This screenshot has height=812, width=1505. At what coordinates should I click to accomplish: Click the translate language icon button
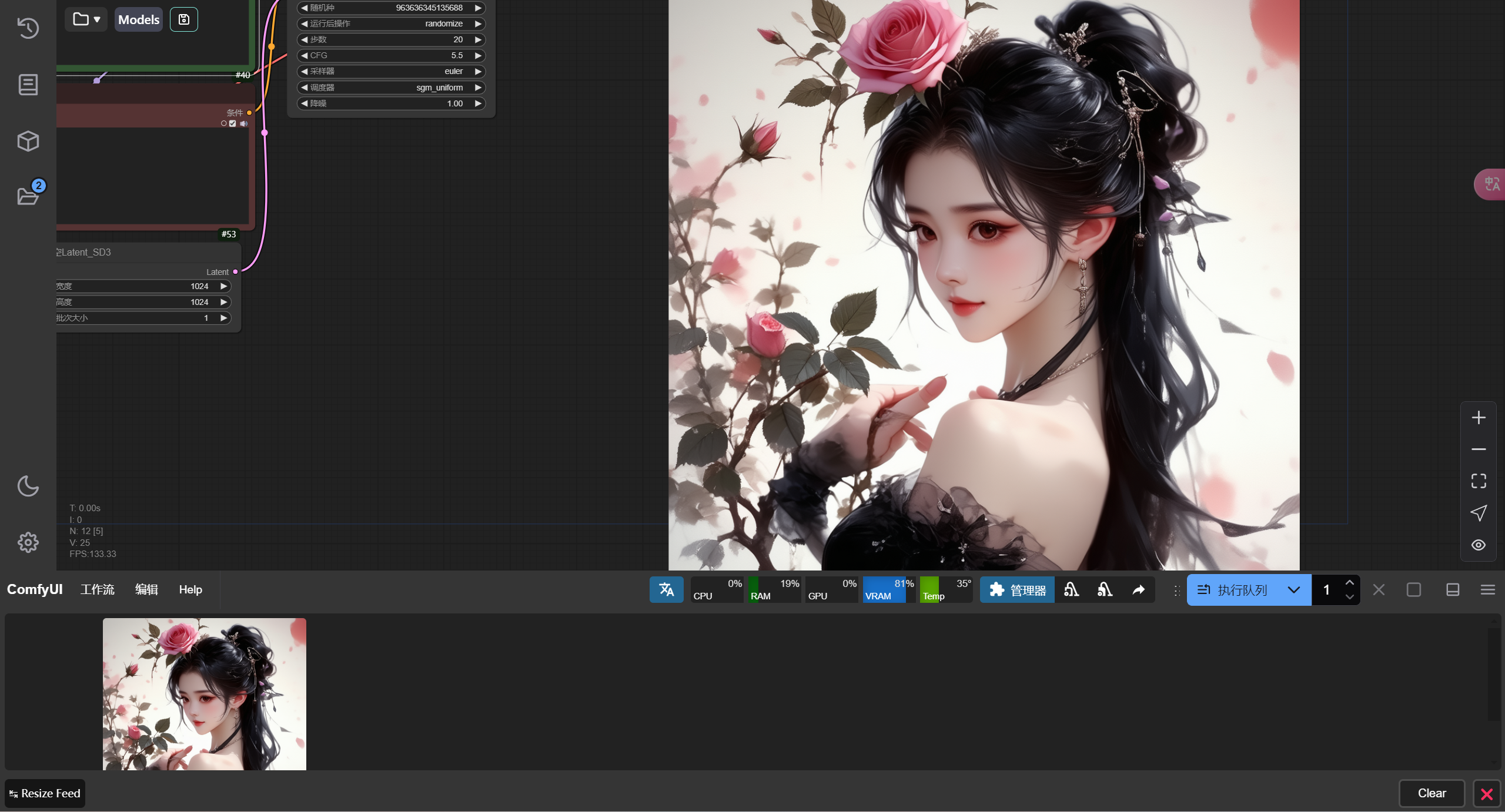tap(666, 589)
